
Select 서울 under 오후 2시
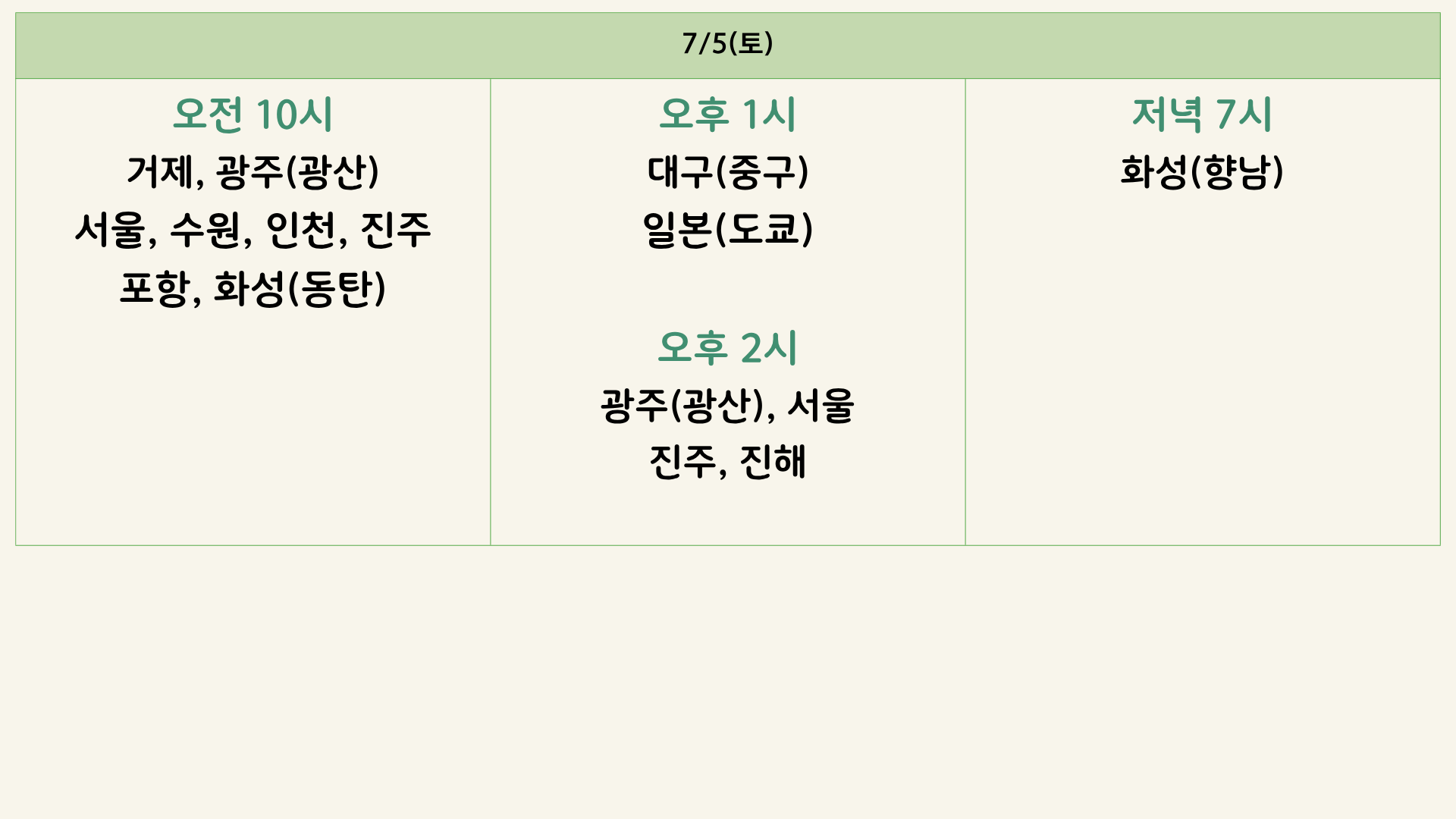coord(821,406)
